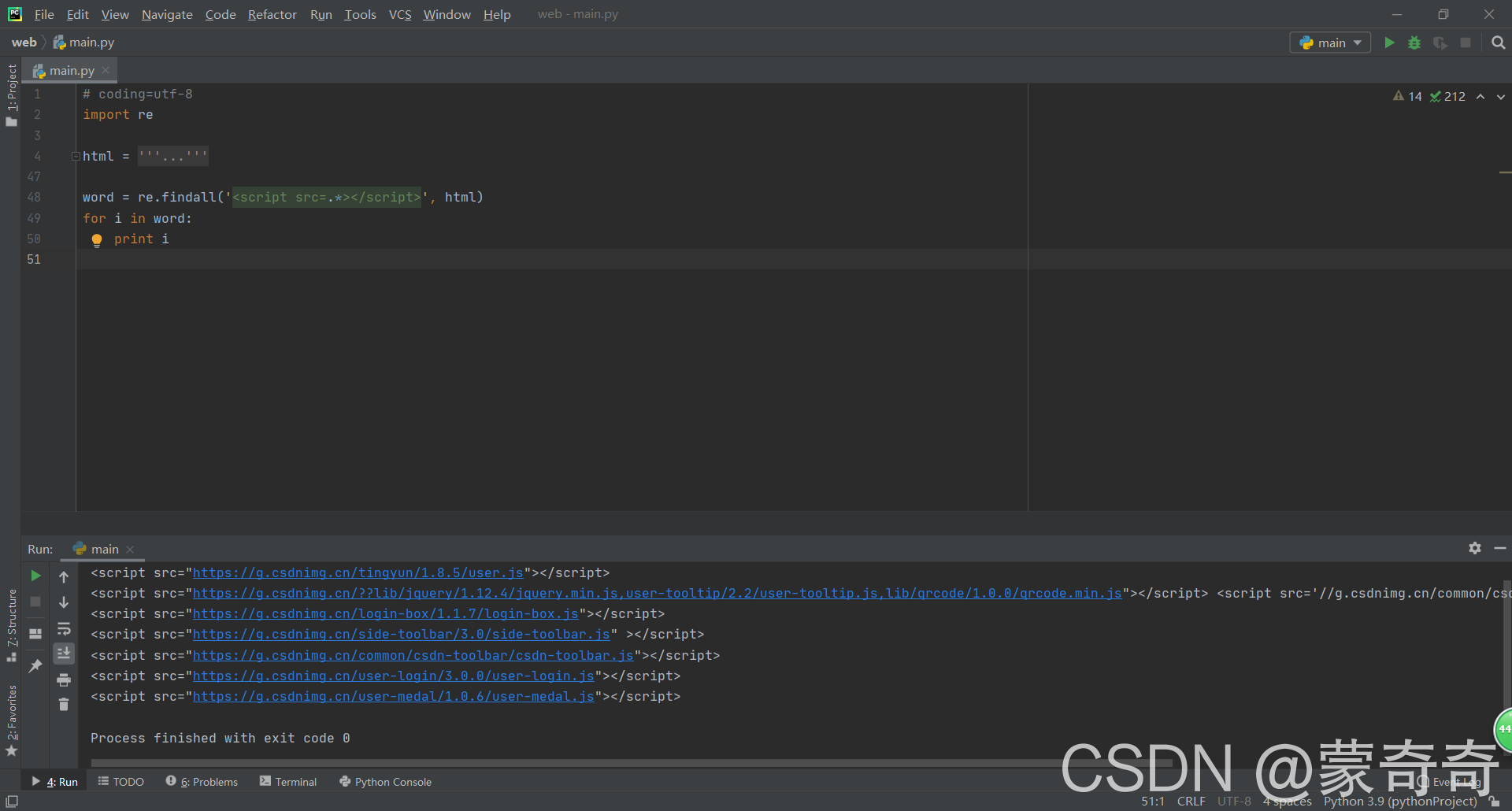Toggle soft-wrap in Run console
Screen dimensions: 1512x811
coord(64,628)
